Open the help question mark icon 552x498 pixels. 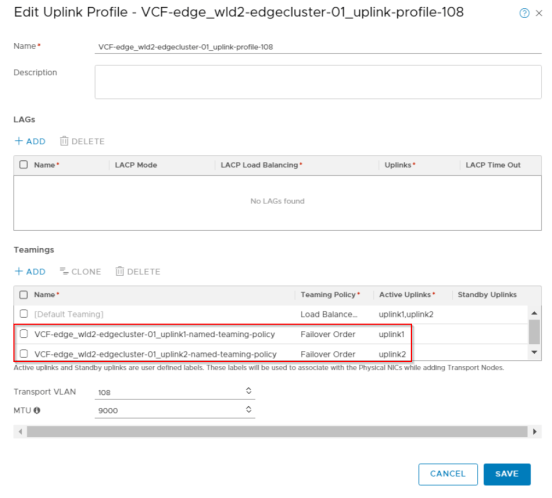point(524,13)
